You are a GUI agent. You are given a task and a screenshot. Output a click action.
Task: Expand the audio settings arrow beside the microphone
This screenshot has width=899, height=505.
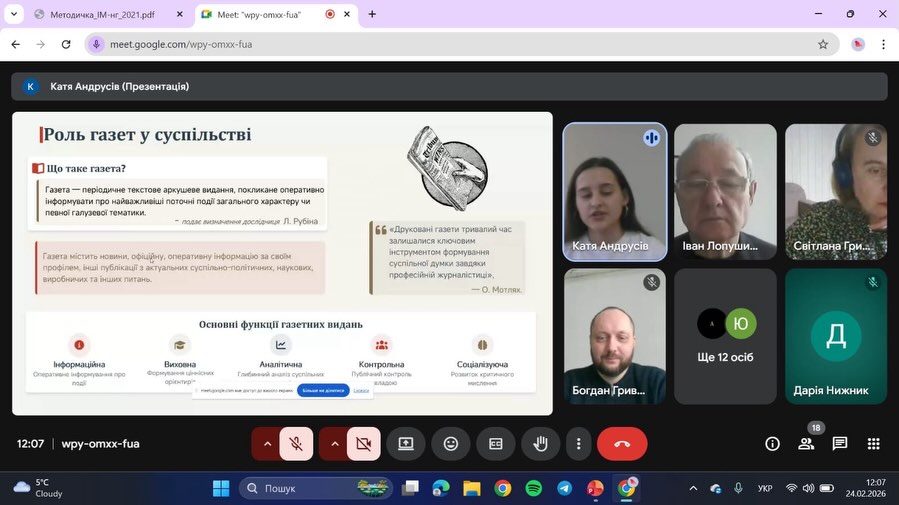(266, 444)
